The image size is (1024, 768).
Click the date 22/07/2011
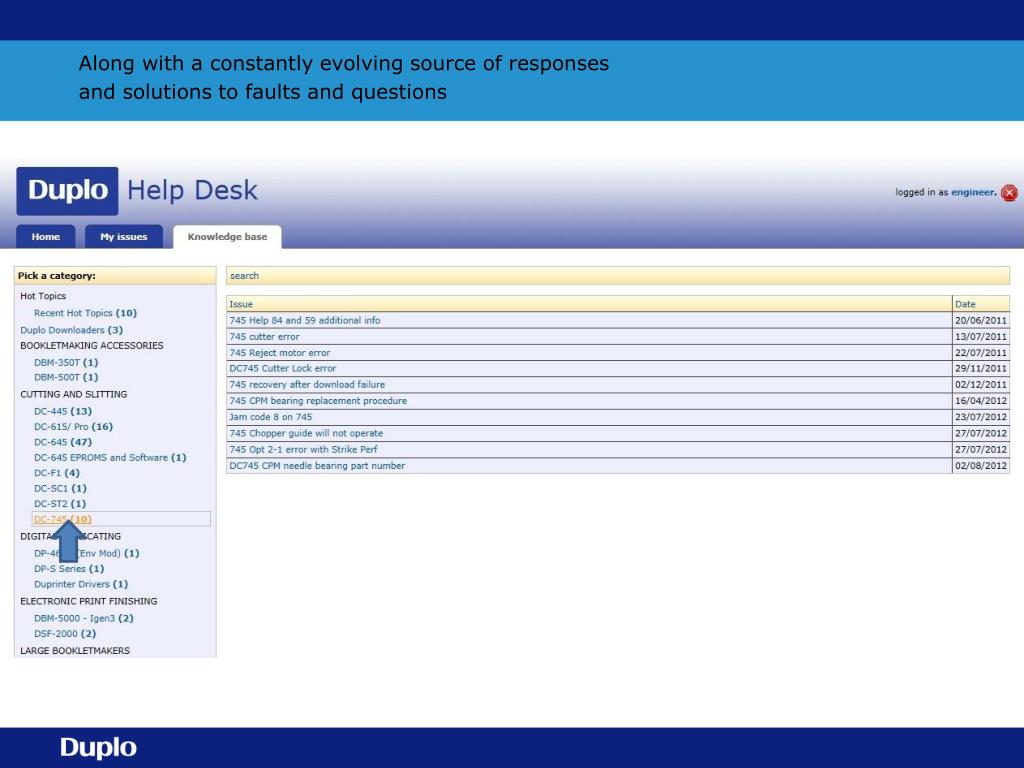(x=981, y=353)
